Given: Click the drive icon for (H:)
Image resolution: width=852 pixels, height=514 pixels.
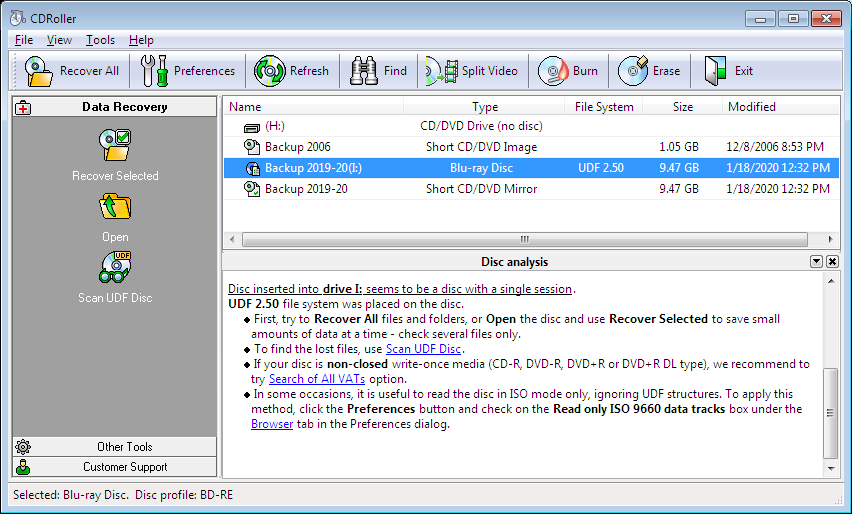Looking at the screenshot, I should coord(252,128).
